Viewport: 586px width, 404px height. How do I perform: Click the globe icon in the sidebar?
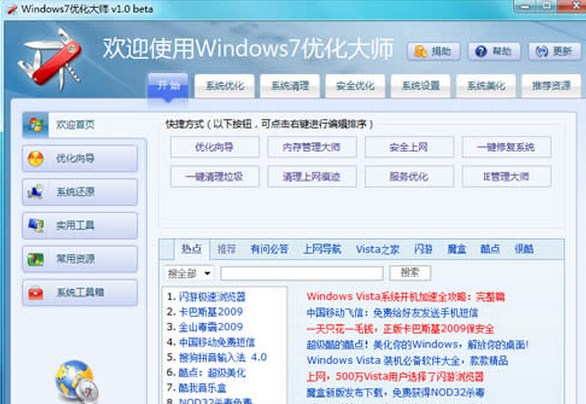77,382
